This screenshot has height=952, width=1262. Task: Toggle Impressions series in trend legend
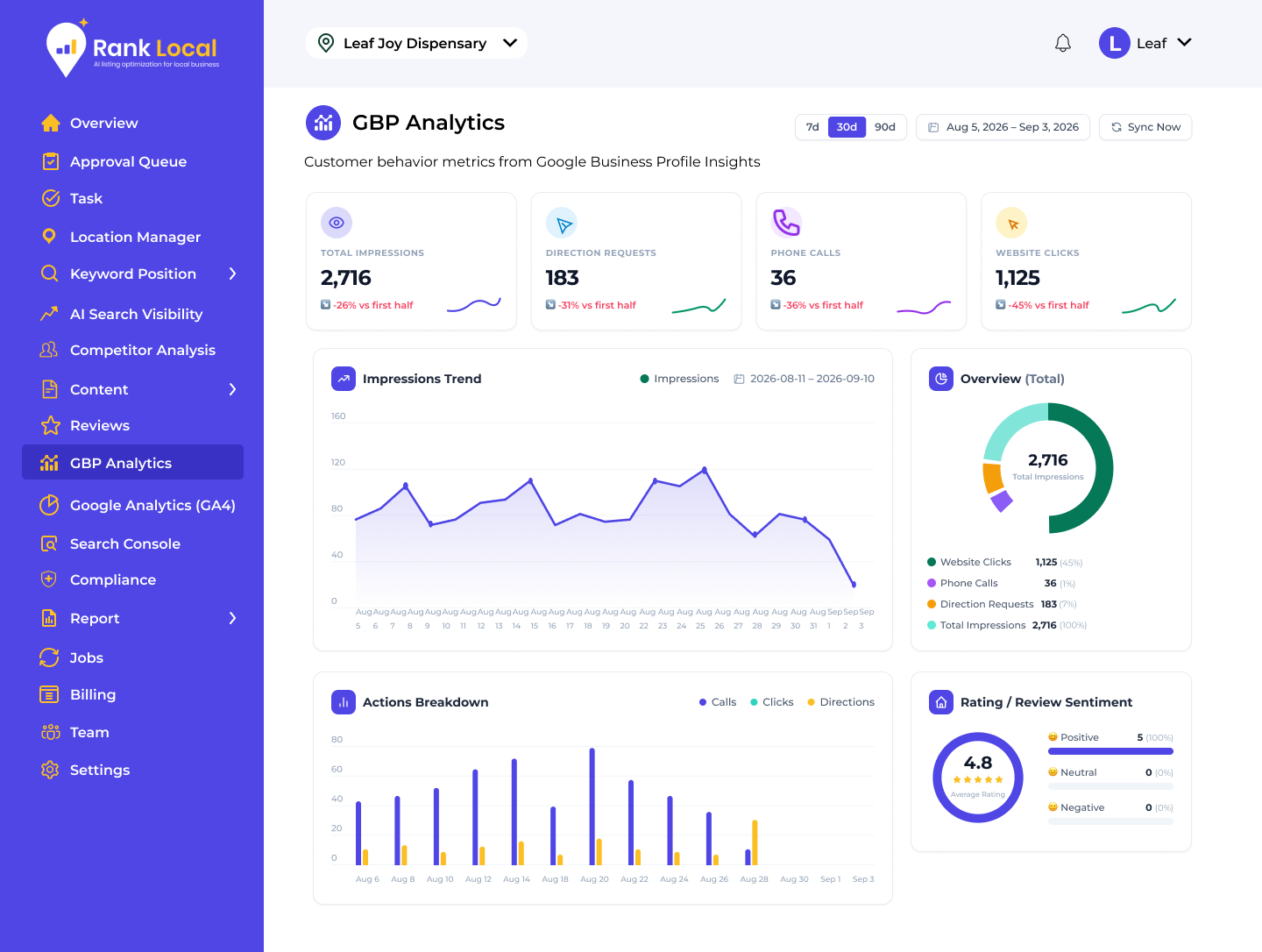click(679, 379)
